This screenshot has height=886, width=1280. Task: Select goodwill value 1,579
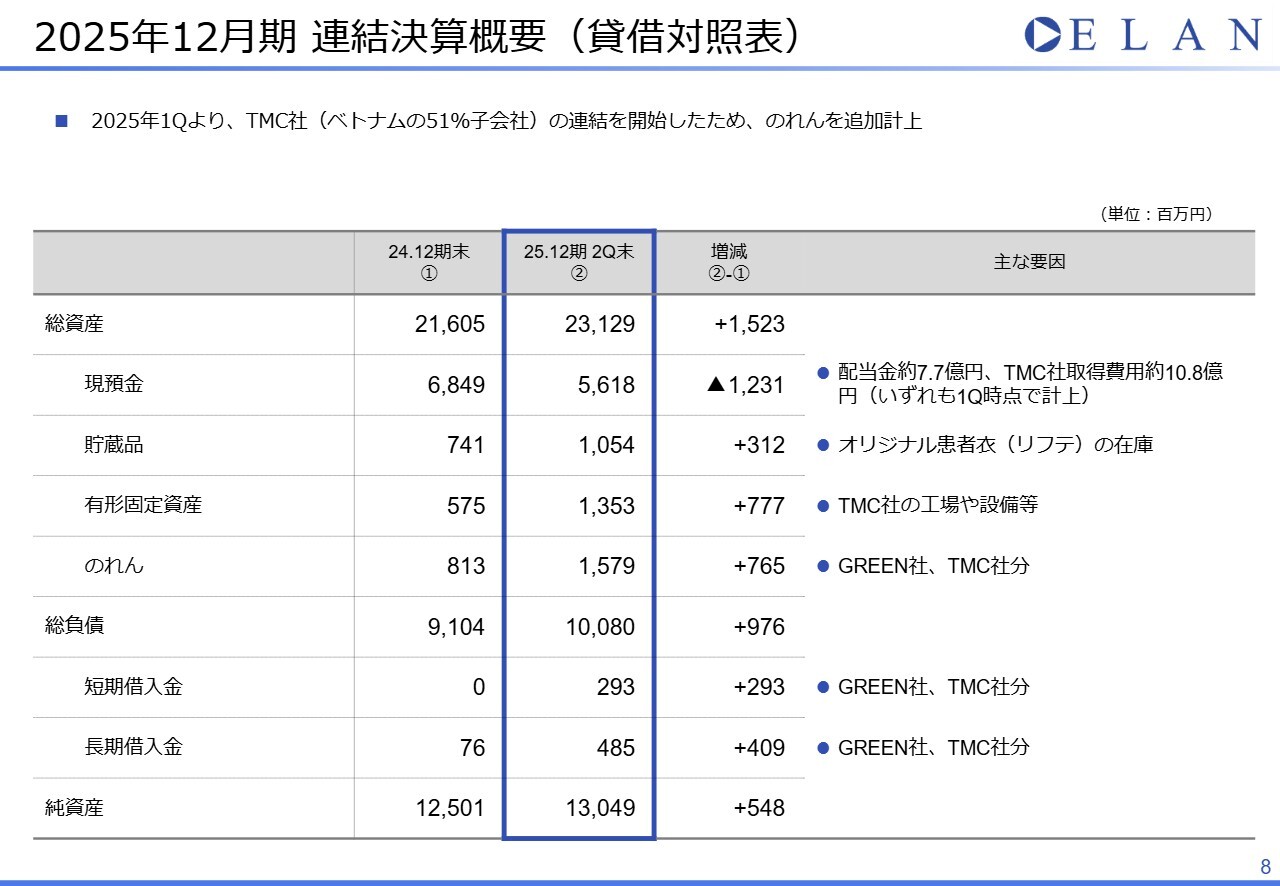pos(606,566)
